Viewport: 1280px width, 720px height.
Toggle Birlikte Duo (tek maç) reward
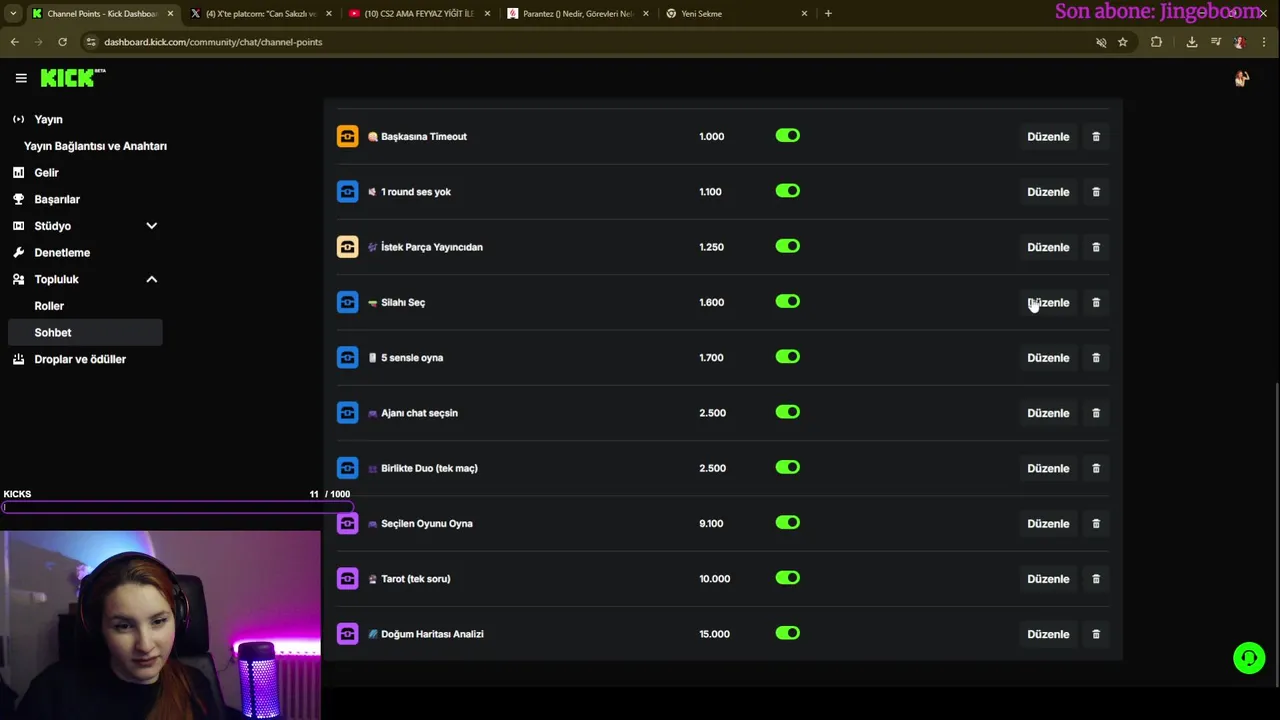click(788, 467)
